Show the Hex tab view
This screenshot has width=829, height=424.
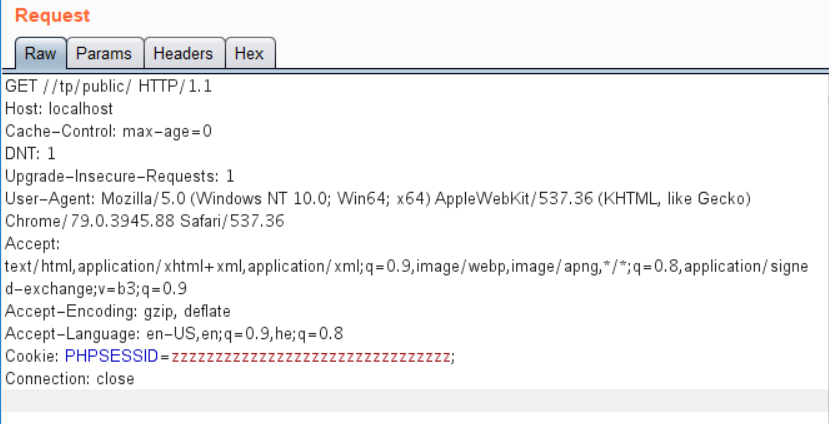click(x=249, y=53)
